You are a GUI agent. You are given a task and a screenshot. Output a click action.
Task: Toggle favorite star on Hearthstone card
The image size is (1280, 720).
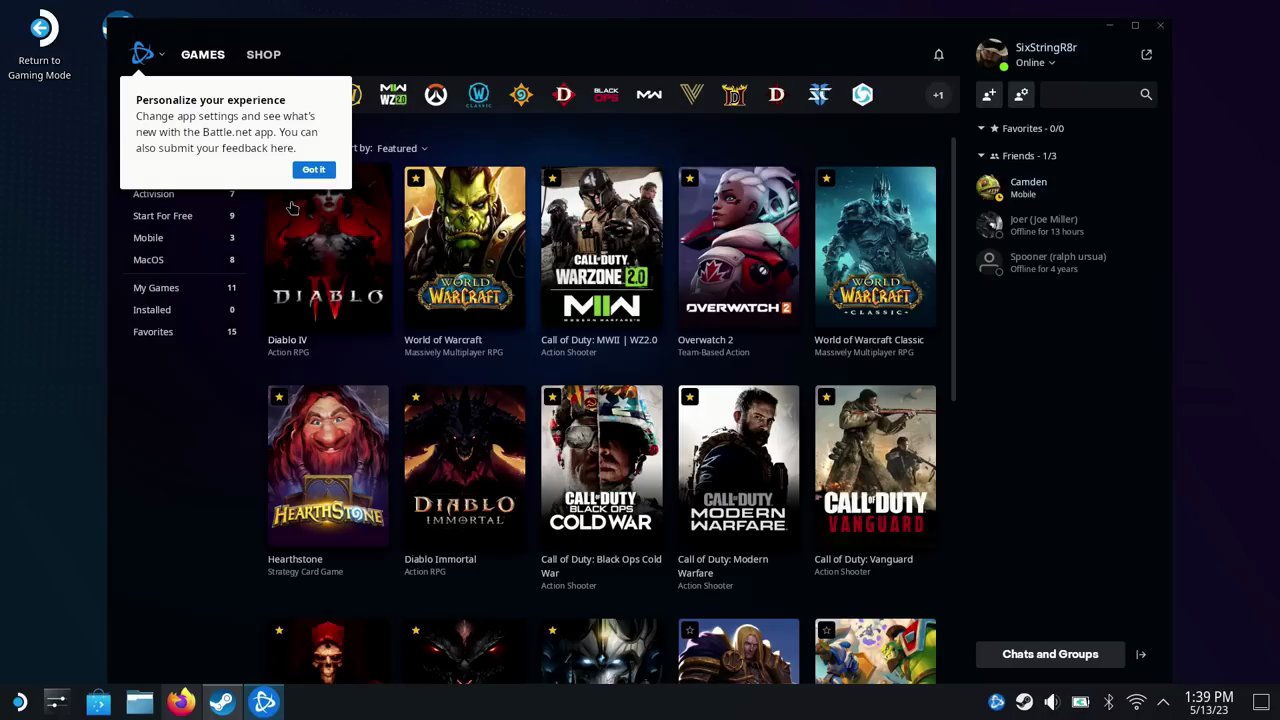tap(279, 397)
